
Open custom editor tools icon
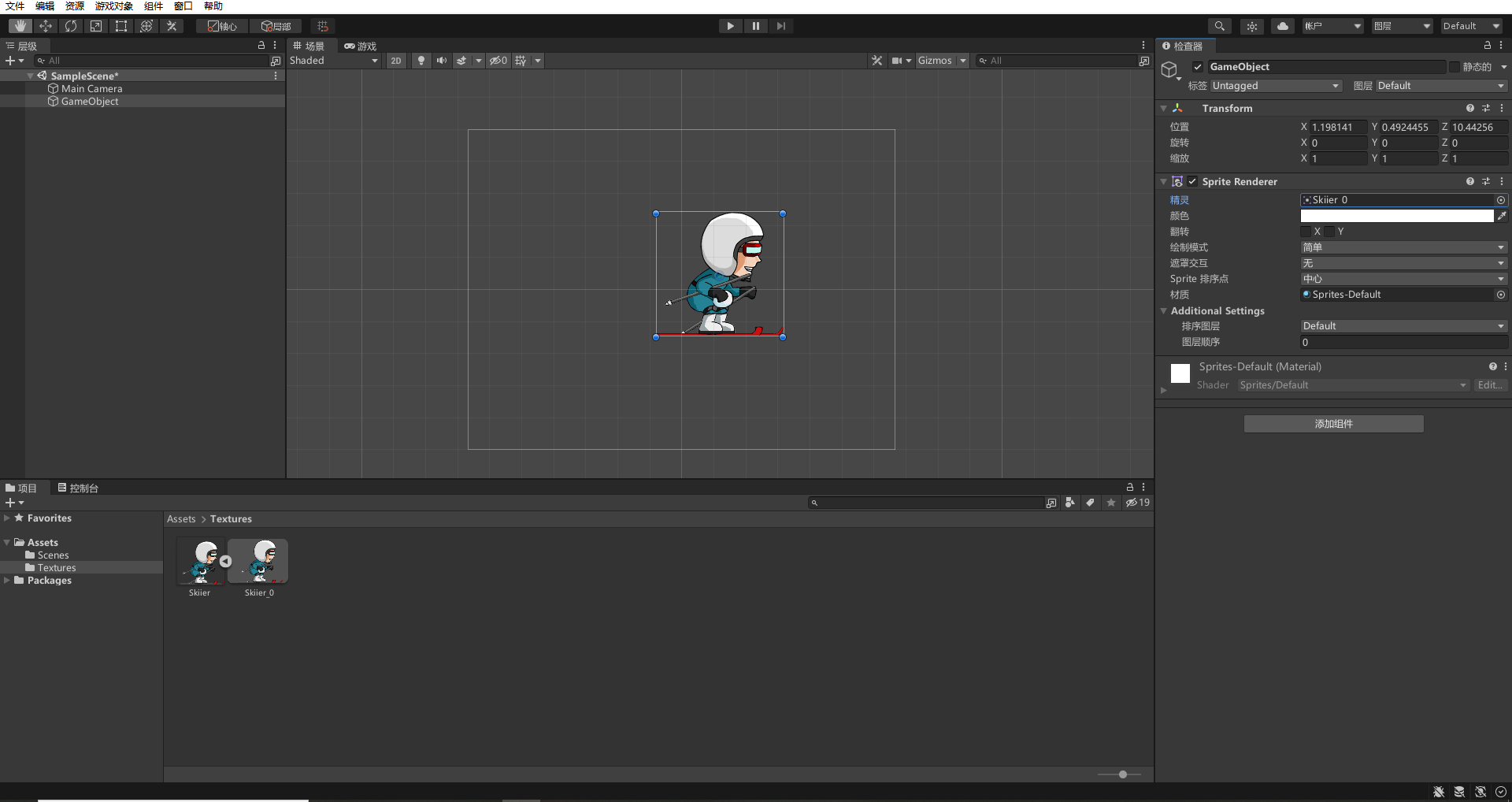172,26
